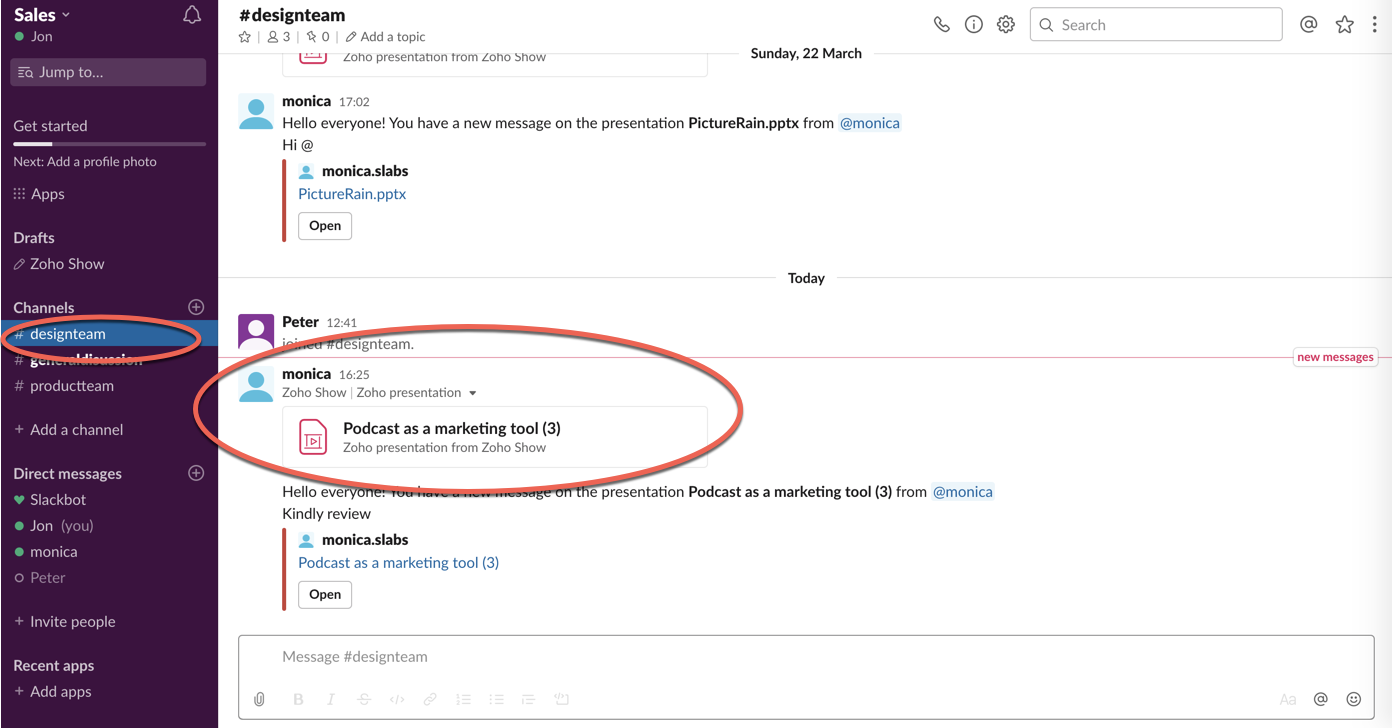1392x728 pixels.
Task: Open button under PictureRain.pptx
Action: [x=325, y=226]
